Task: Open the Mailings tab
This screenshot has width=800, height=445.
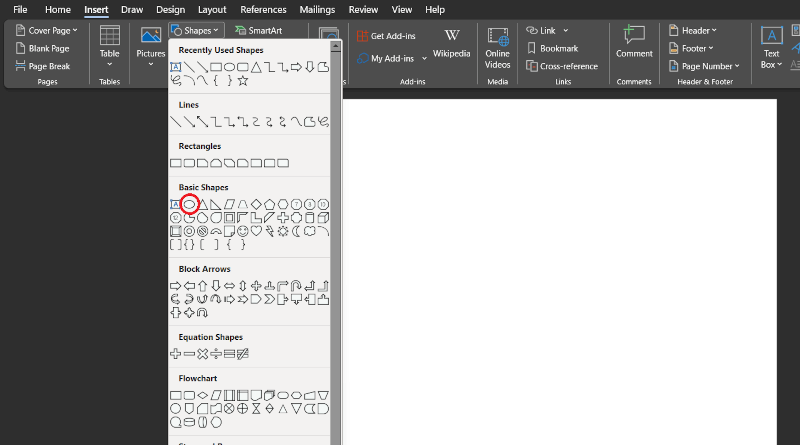Action: click(x=317, y=9)
